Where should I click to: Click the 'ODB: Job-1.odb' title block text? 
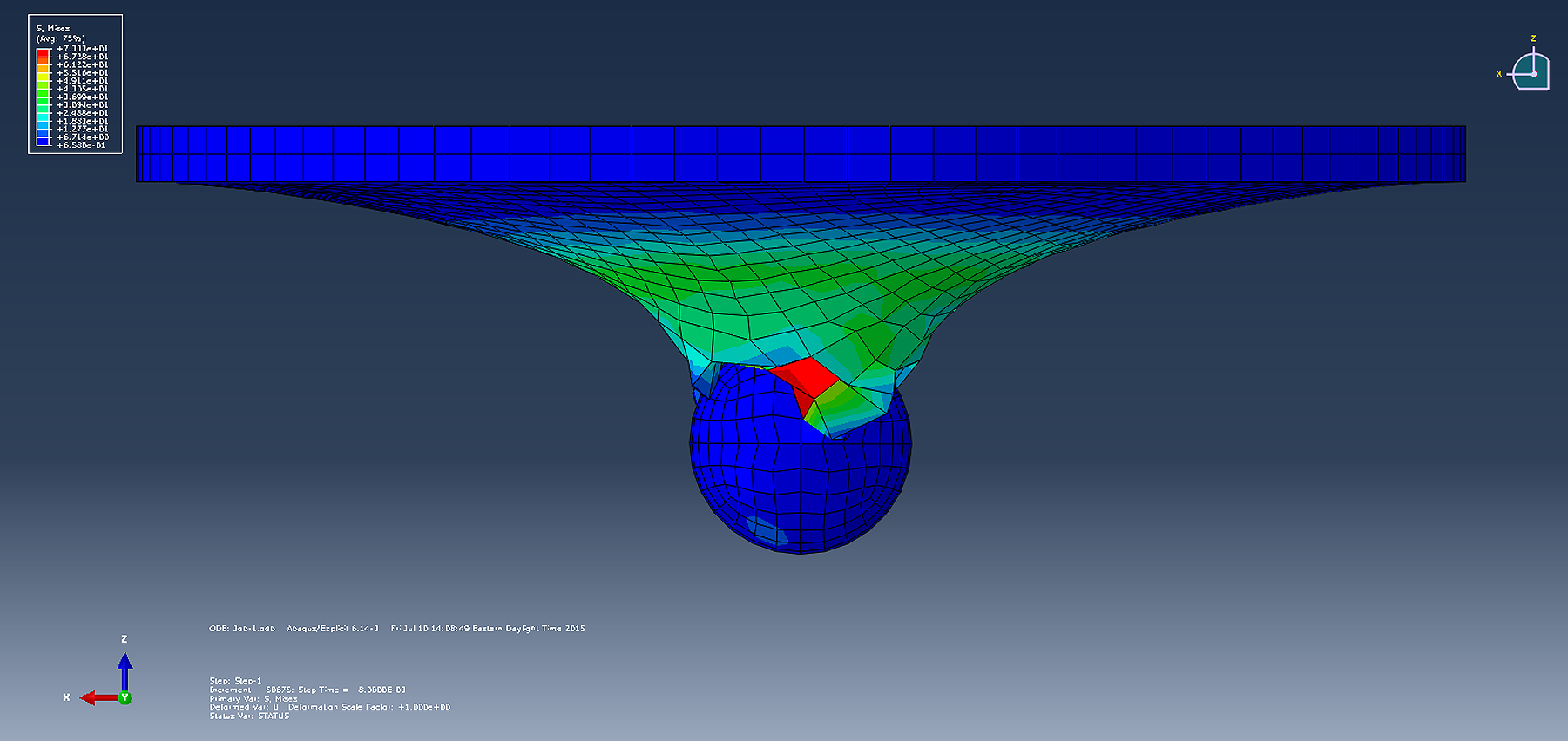(242, 629)
